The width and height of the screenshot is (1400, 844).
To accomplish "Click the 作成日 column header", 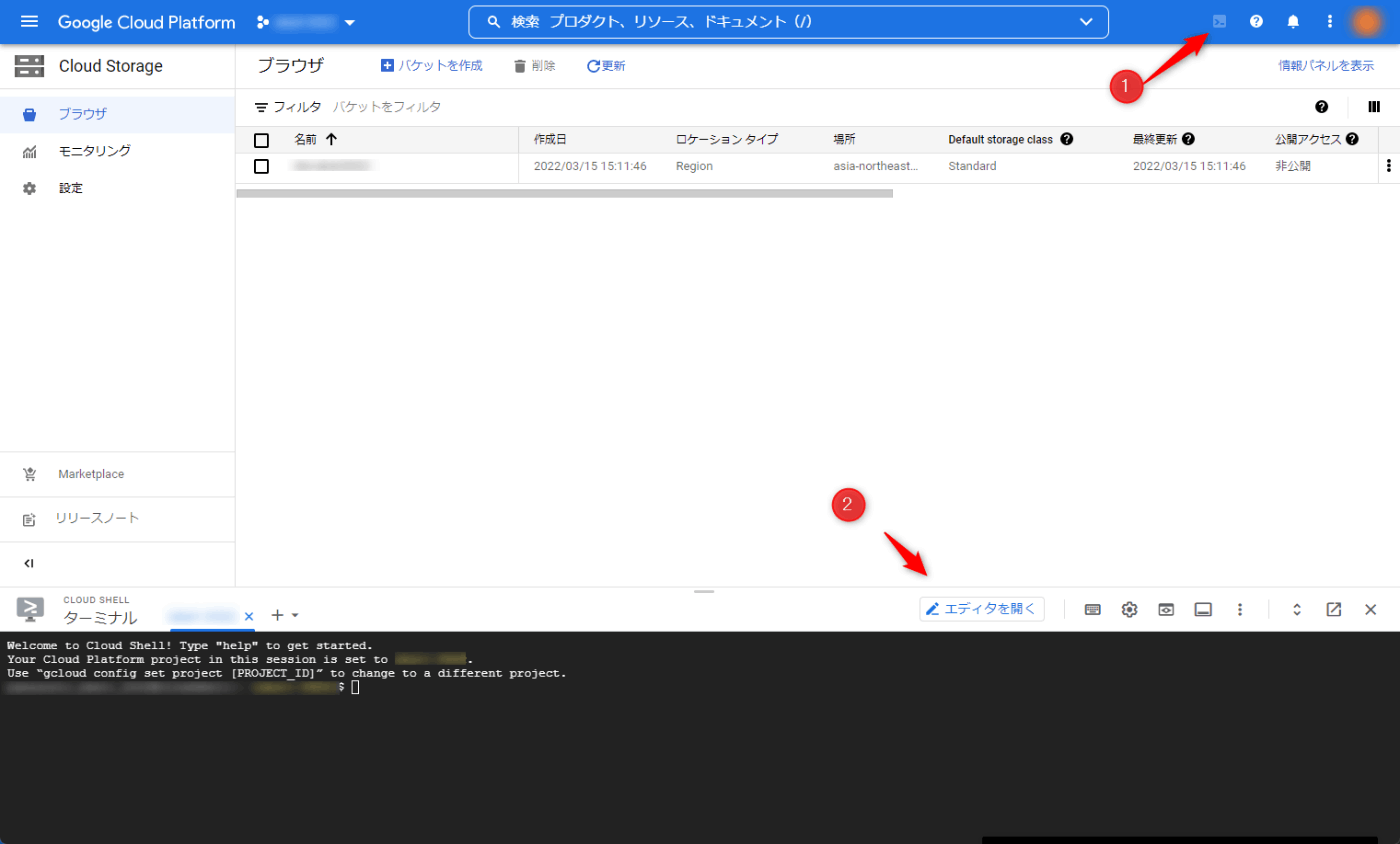I will 550,140.
